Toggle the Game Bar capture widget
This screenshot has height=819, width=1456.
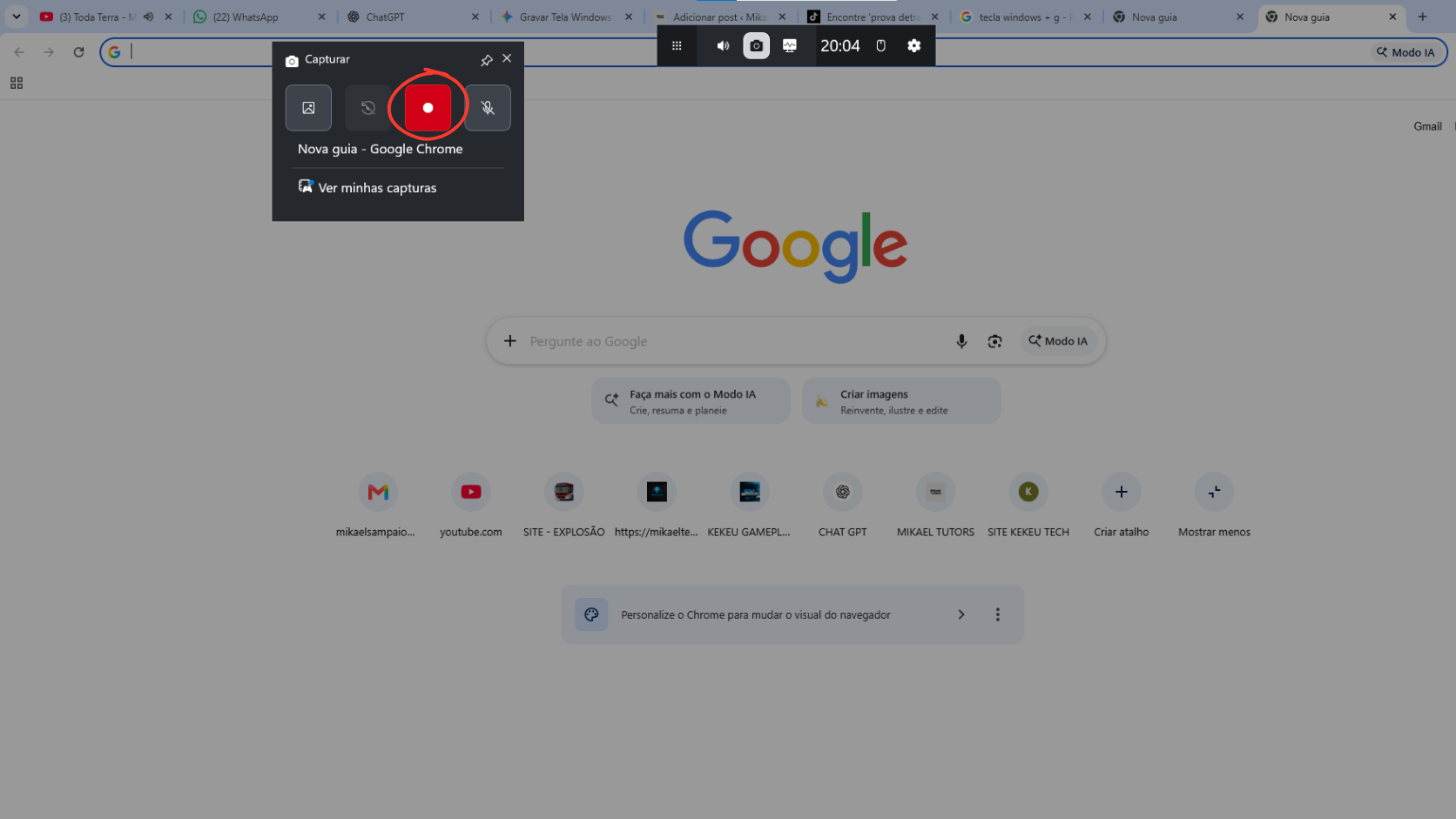point(756,45)
